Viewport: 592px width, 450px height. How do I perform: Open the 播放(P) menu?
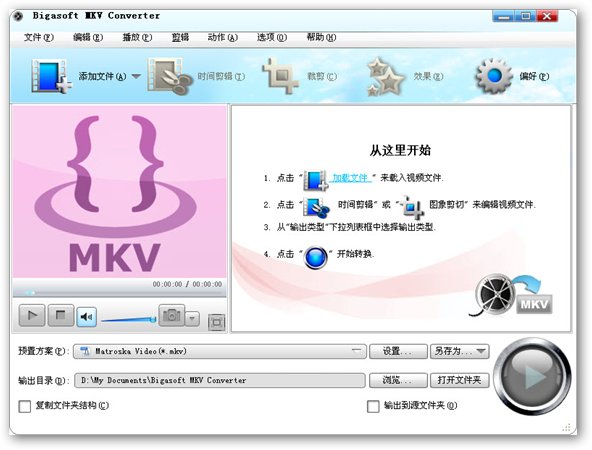click(137, 37)
